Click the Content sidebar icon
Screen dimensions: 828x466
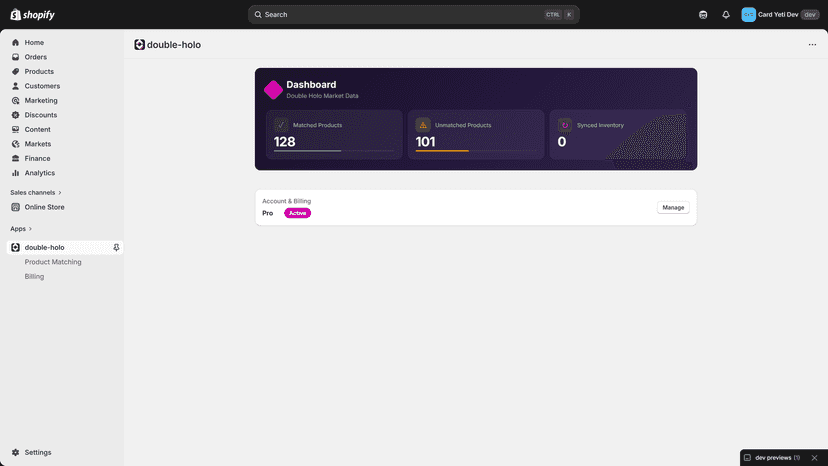click(15, 129)
